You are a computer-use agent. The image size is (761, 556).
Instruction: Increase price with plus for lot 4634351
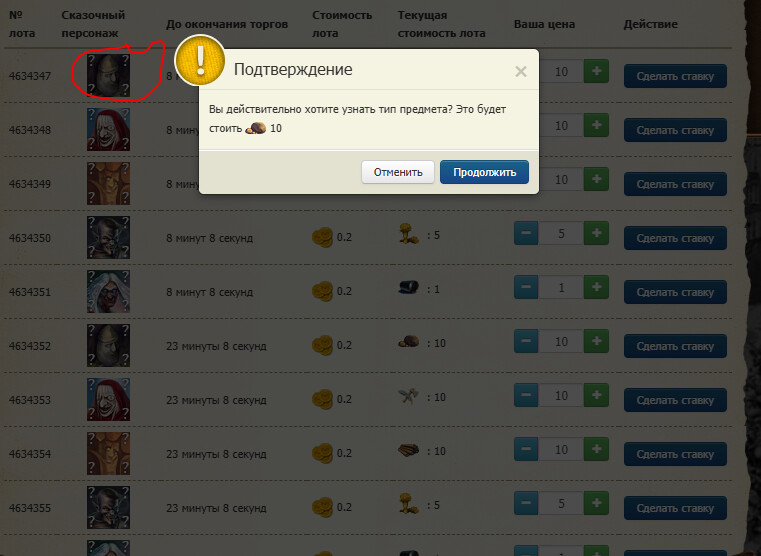coord(596,287)
